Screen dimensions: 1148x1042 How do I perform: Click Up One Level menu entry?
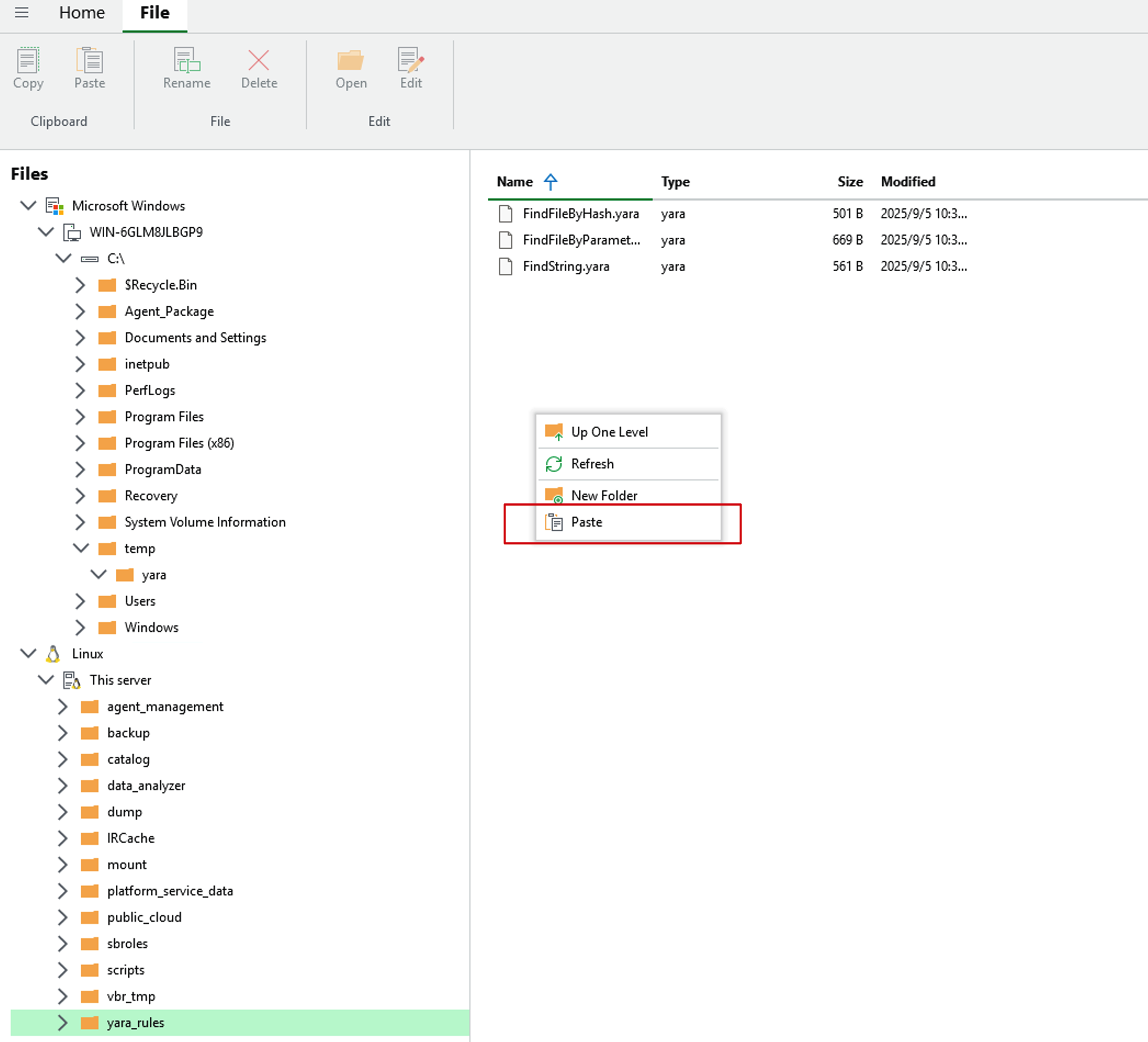[609, 432]
